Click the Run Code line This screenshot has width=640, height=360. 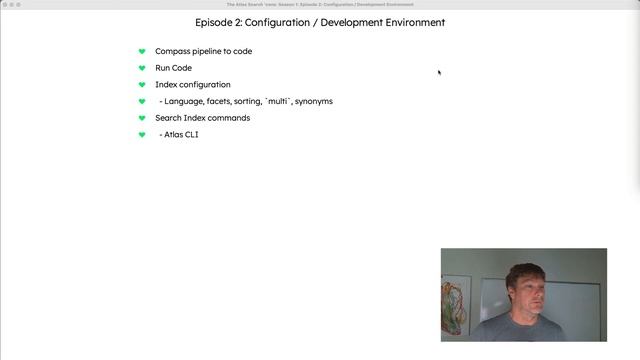(173, 68)
